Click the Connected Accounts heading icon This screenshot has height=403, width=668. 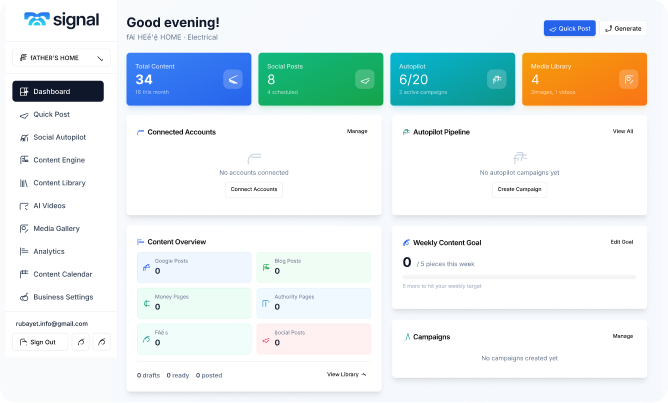pyautogui.click(x=140, y=132)
